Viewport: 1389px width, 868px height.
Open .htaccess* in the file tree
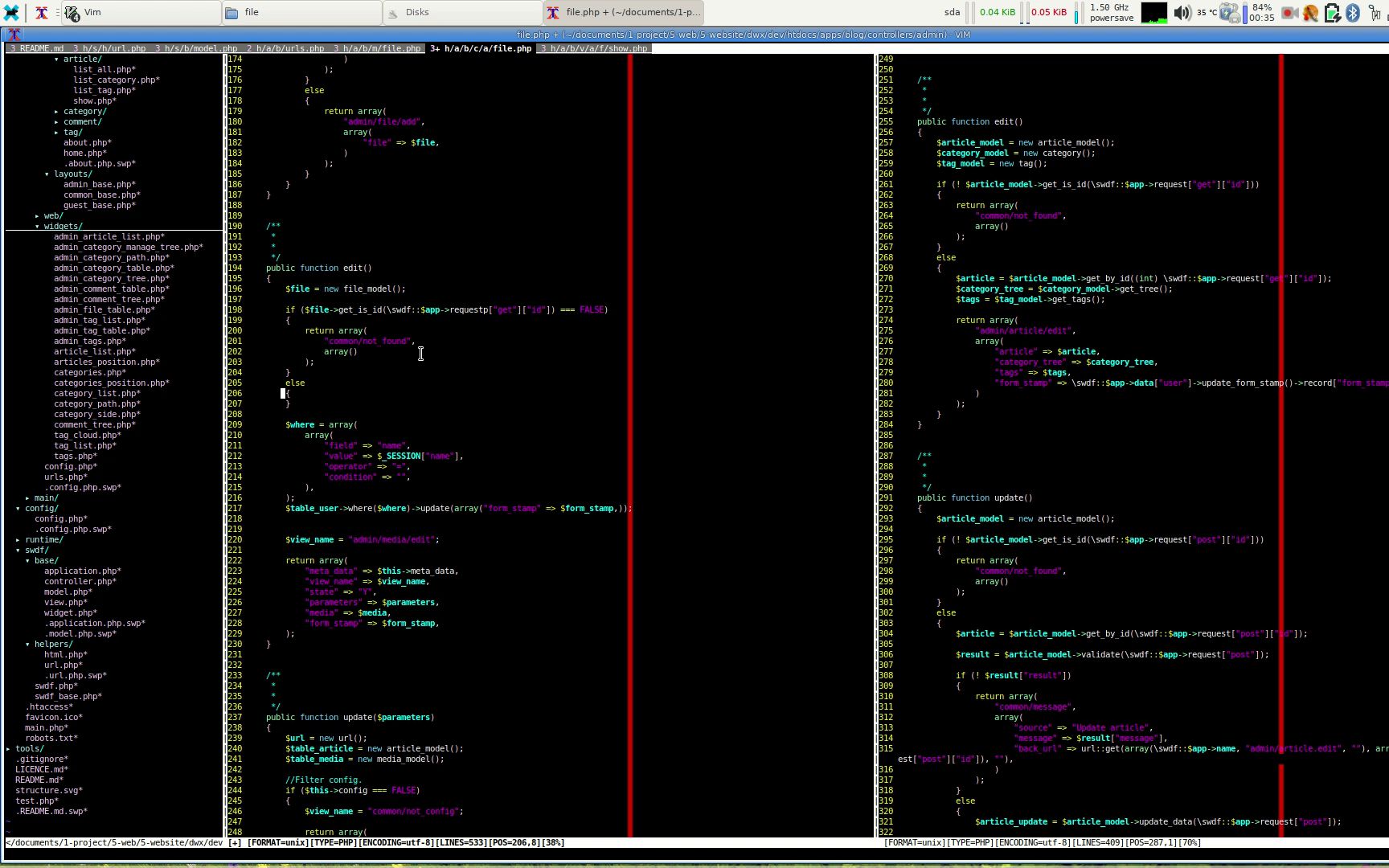[x=49, y=706]
